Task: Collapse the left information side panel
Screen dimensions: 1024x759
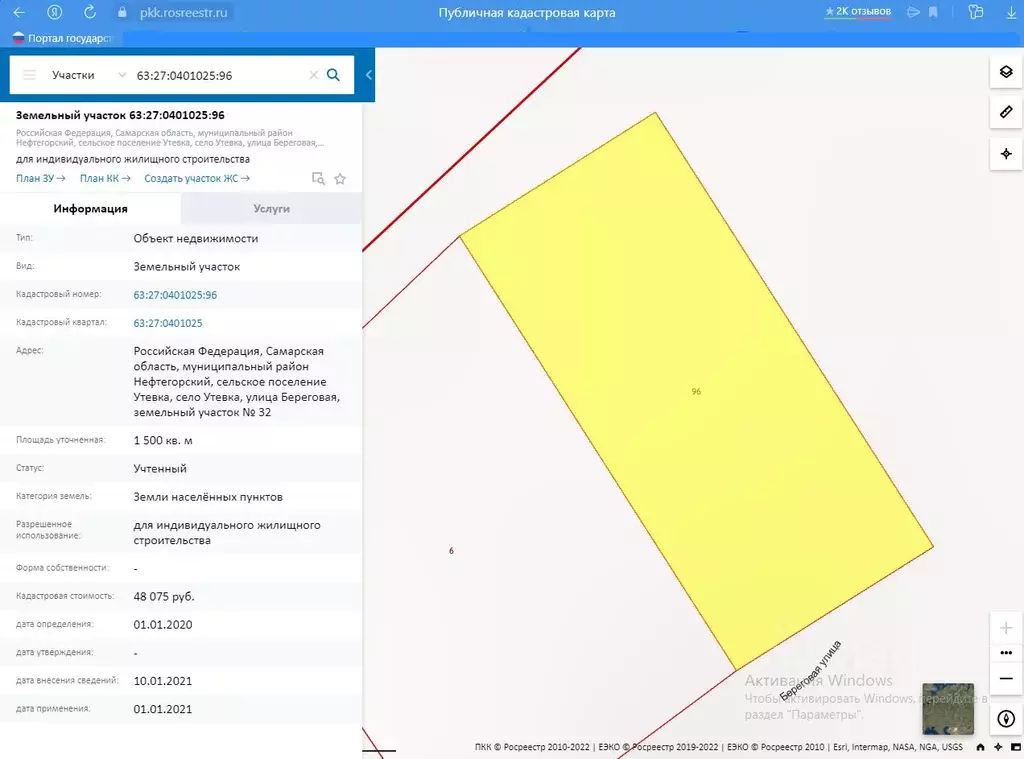Action: coord(368,75)
